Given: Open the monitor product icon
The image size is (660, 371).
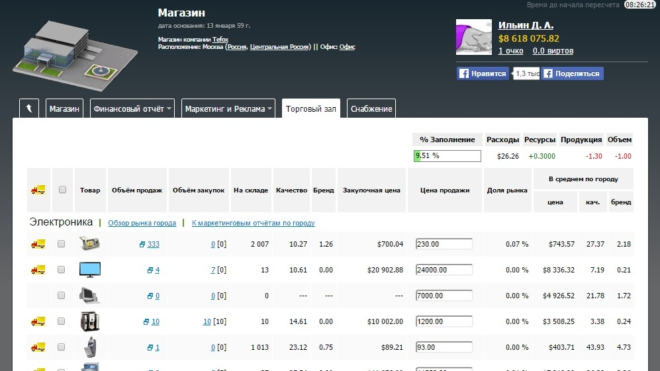Looking at the screenshot, I should coord(90,270).
